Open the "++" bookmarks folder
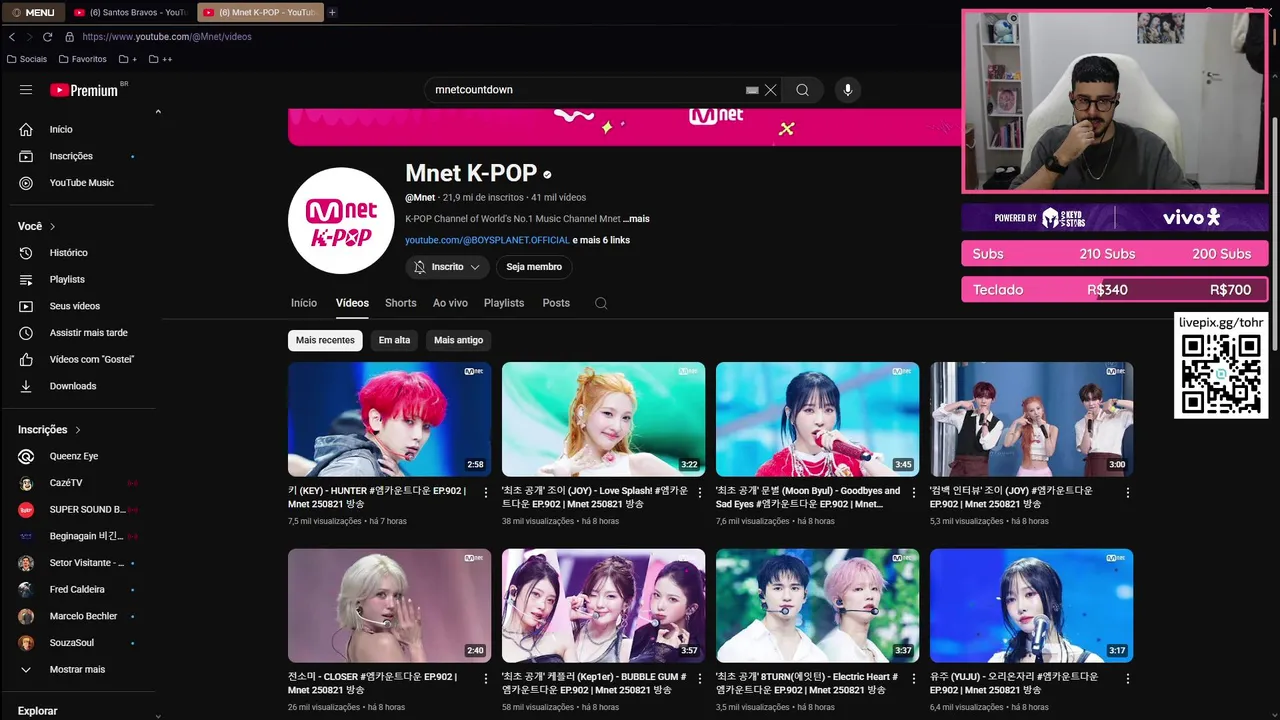 click(160, 59)
